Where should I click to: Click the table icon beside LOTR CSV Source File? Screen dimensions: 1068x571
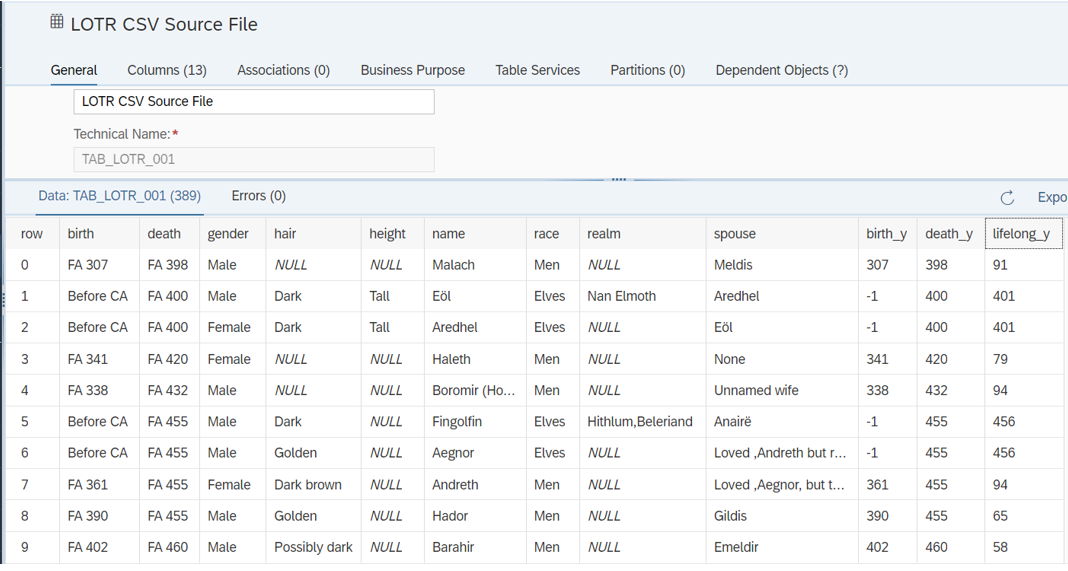click(57, 22)
